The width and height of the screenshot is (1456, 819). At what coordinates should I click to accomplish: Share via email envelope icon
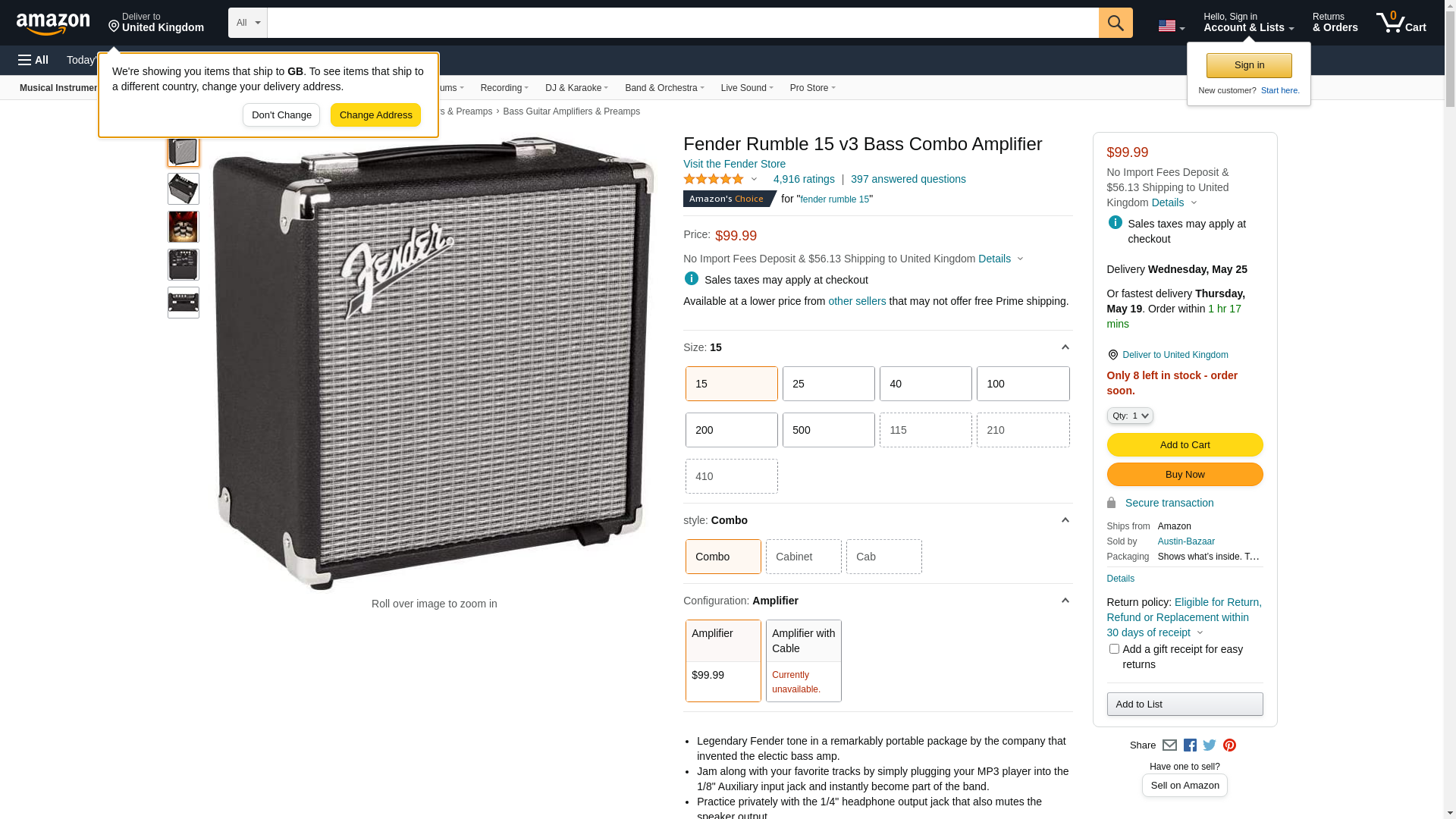click(x=1169, y=745)
